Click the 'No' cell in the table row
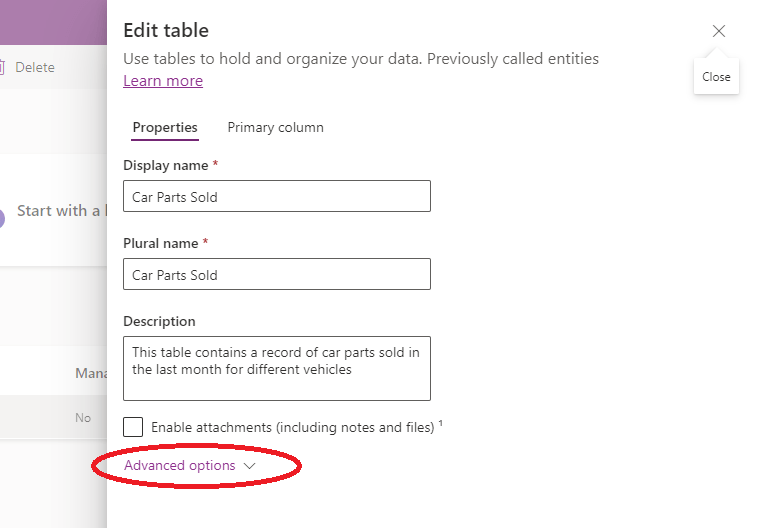The image size is (769, 528). click(x=83, y=418)
